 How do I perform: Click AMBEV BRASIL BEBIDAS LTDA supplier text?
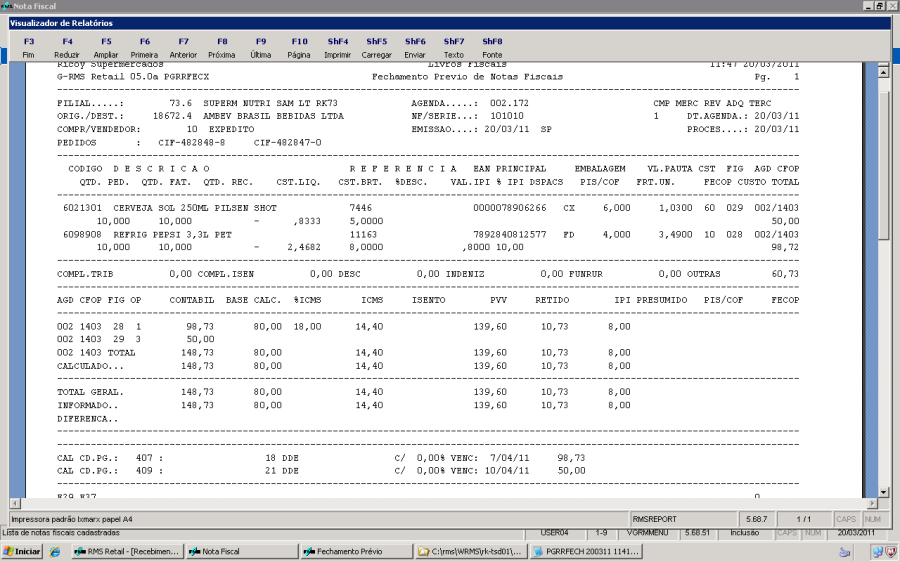click(273, 116)
